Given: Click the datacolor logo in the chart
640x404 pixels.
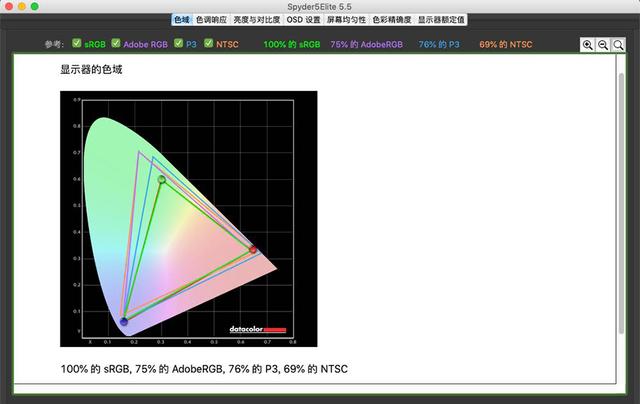Looking at the screenshot, I should pyautogui.click(x=258, y=329).
